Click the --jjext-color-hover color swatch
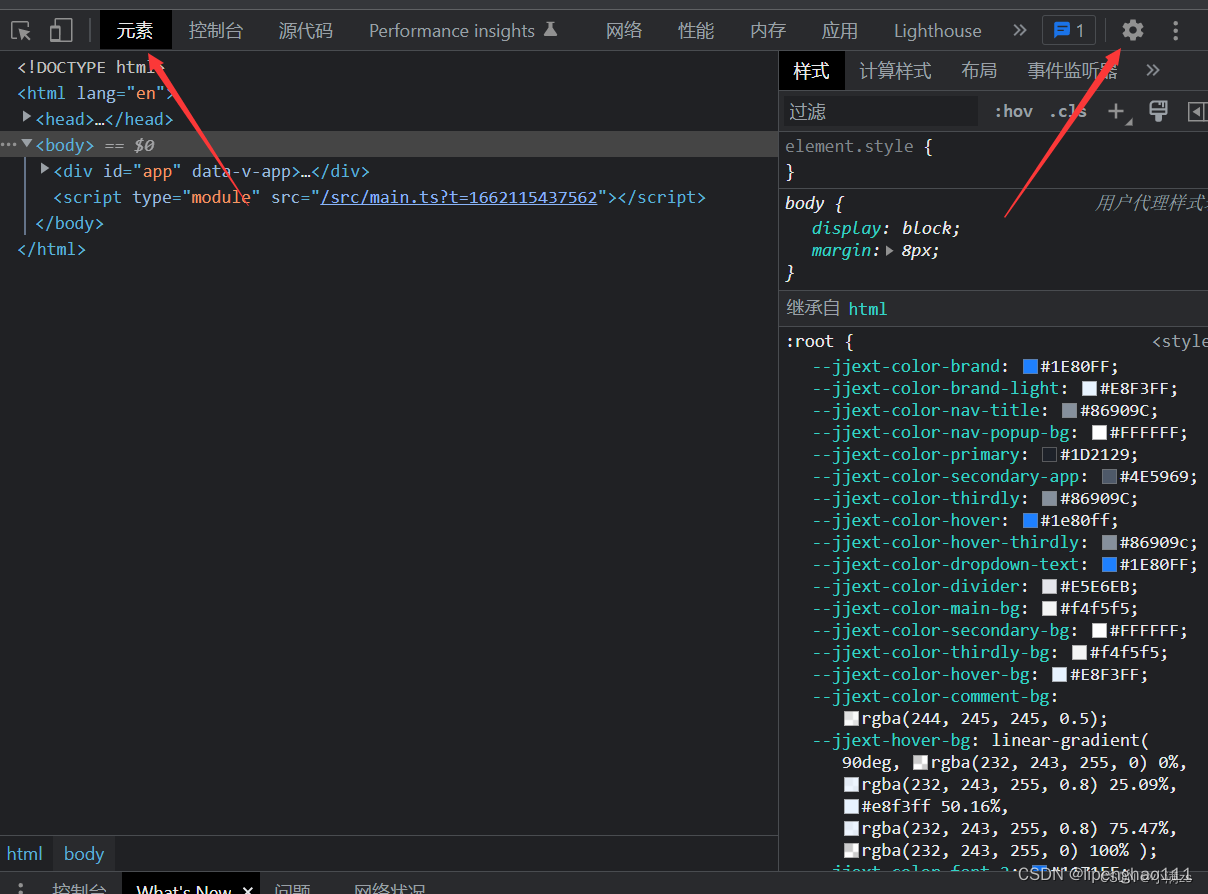1208x894 pixels. [x=1030, y=520]
